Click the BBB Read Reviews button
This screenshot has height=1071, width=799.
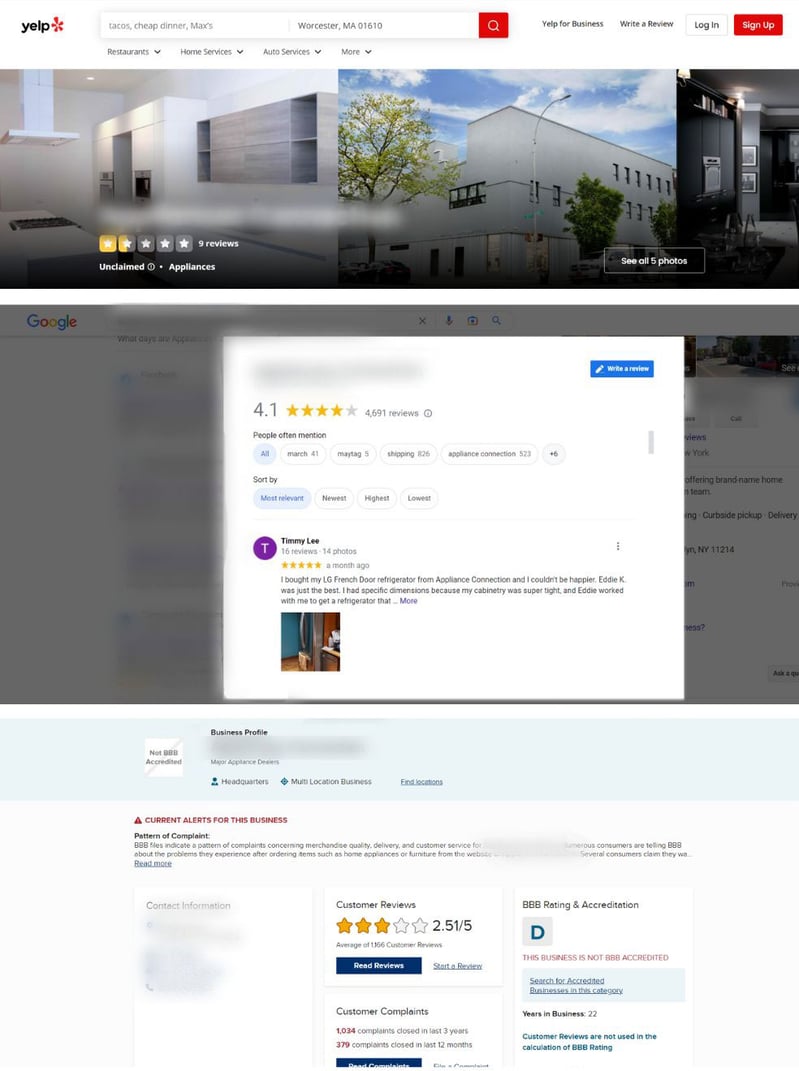coord(378,966)
